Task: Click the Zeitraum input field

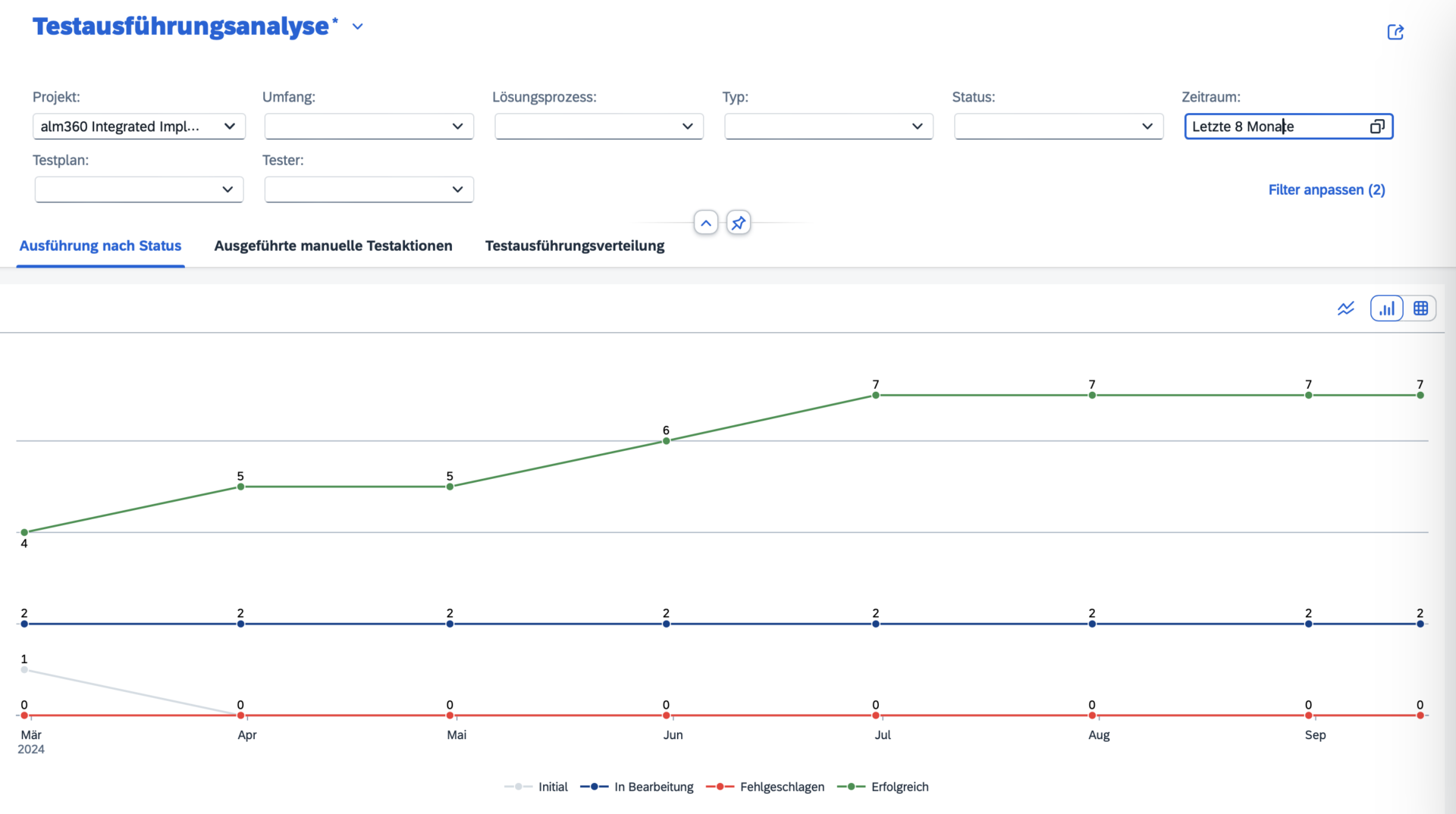Action: click(1274, 127)
